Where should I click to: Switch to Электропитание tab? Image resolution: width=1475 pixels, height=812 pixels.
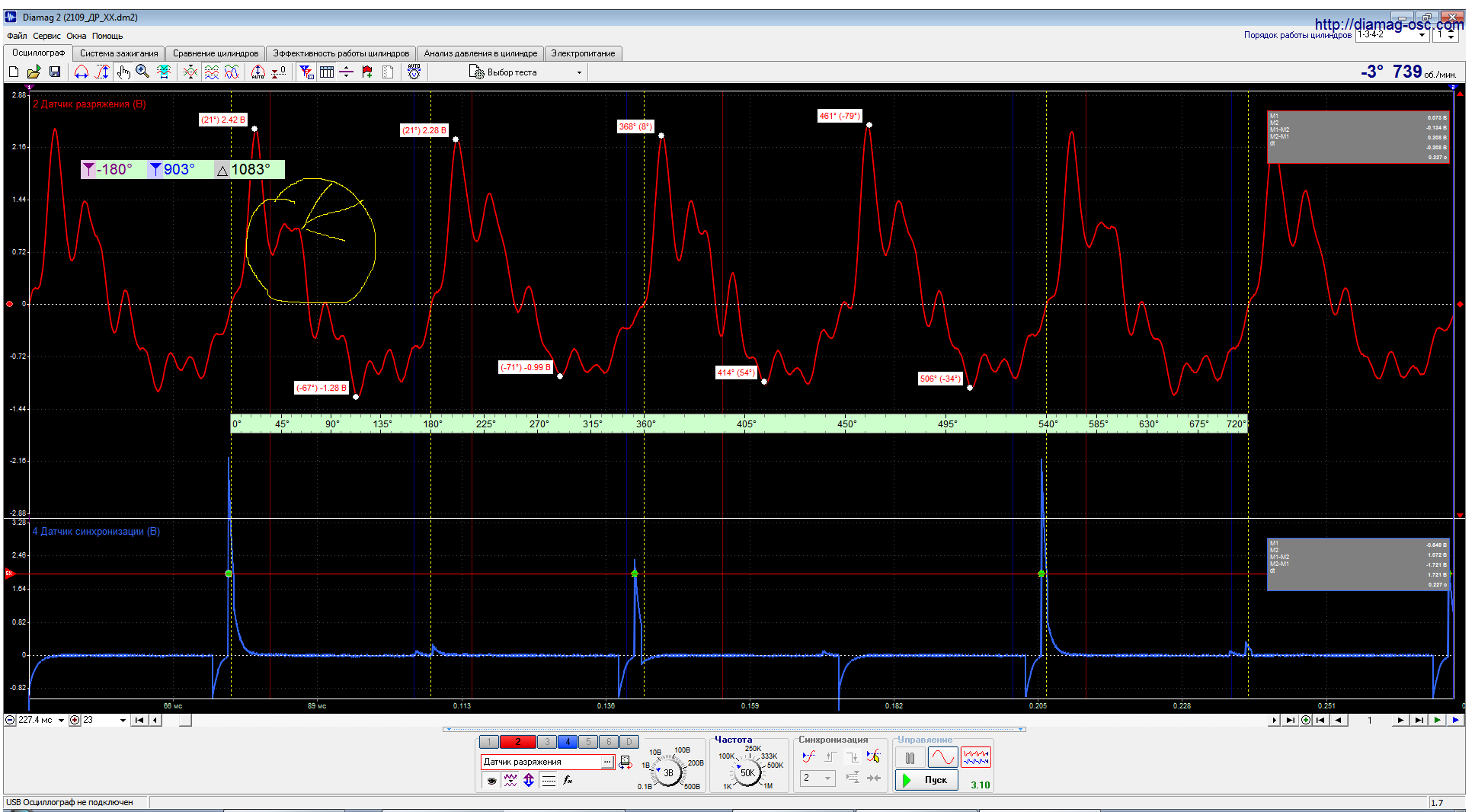click(x=583, y=53)
